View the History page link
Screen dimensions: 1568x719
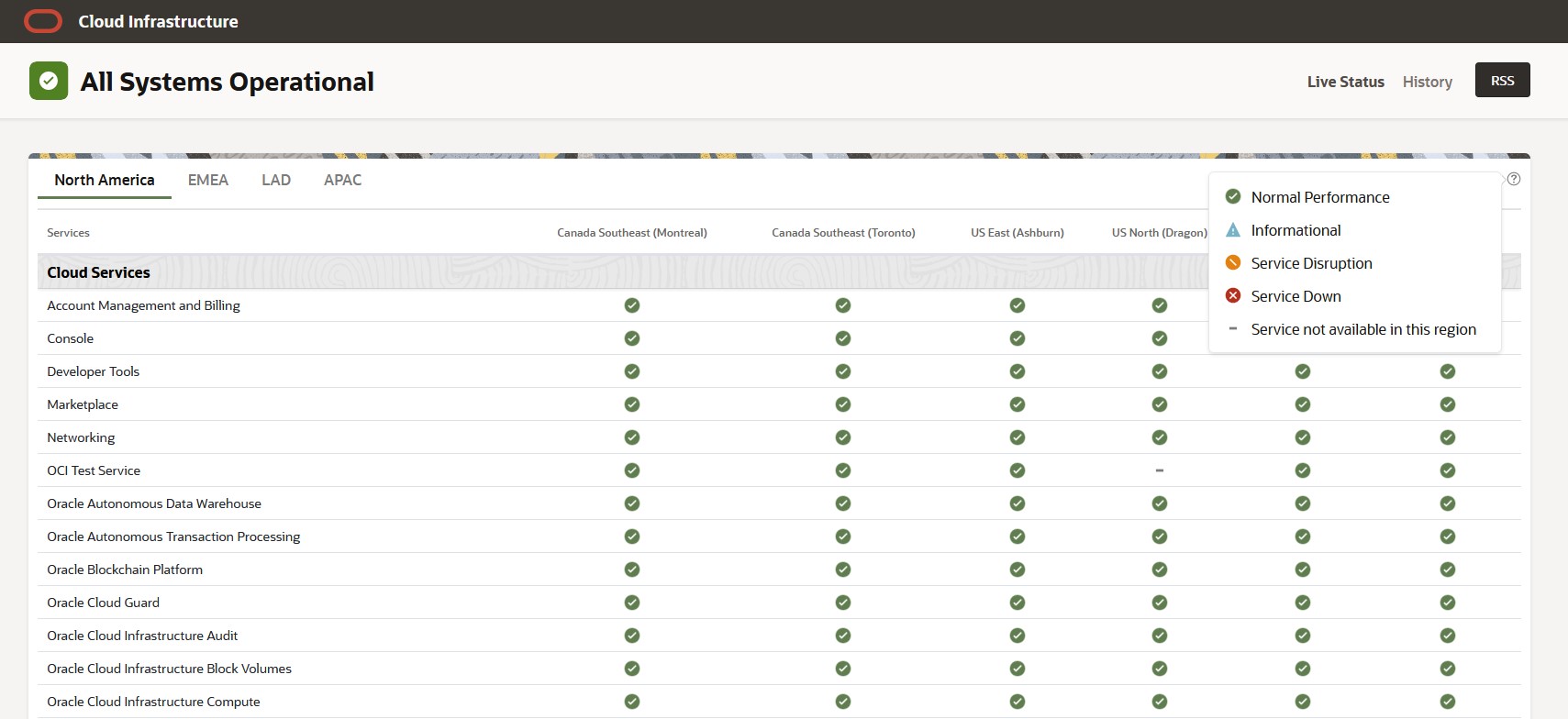pyautogui.click(x=1427, y=82)
